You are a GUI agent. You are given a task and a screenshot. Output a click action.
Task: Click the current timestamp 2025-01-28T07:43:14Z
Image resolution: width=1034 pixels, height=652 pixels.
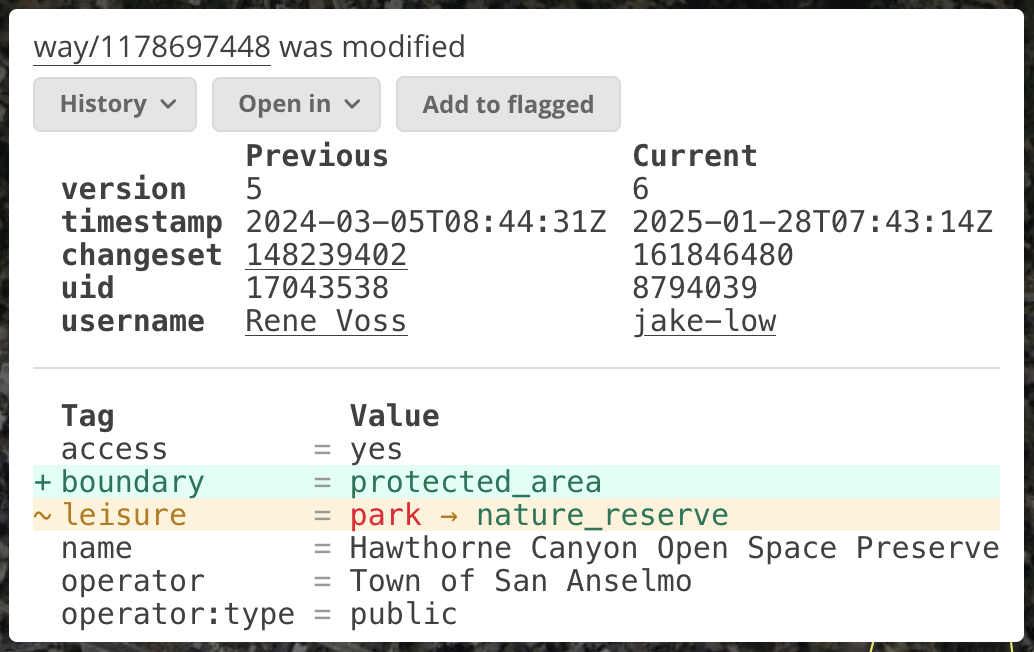click(812, 222)
